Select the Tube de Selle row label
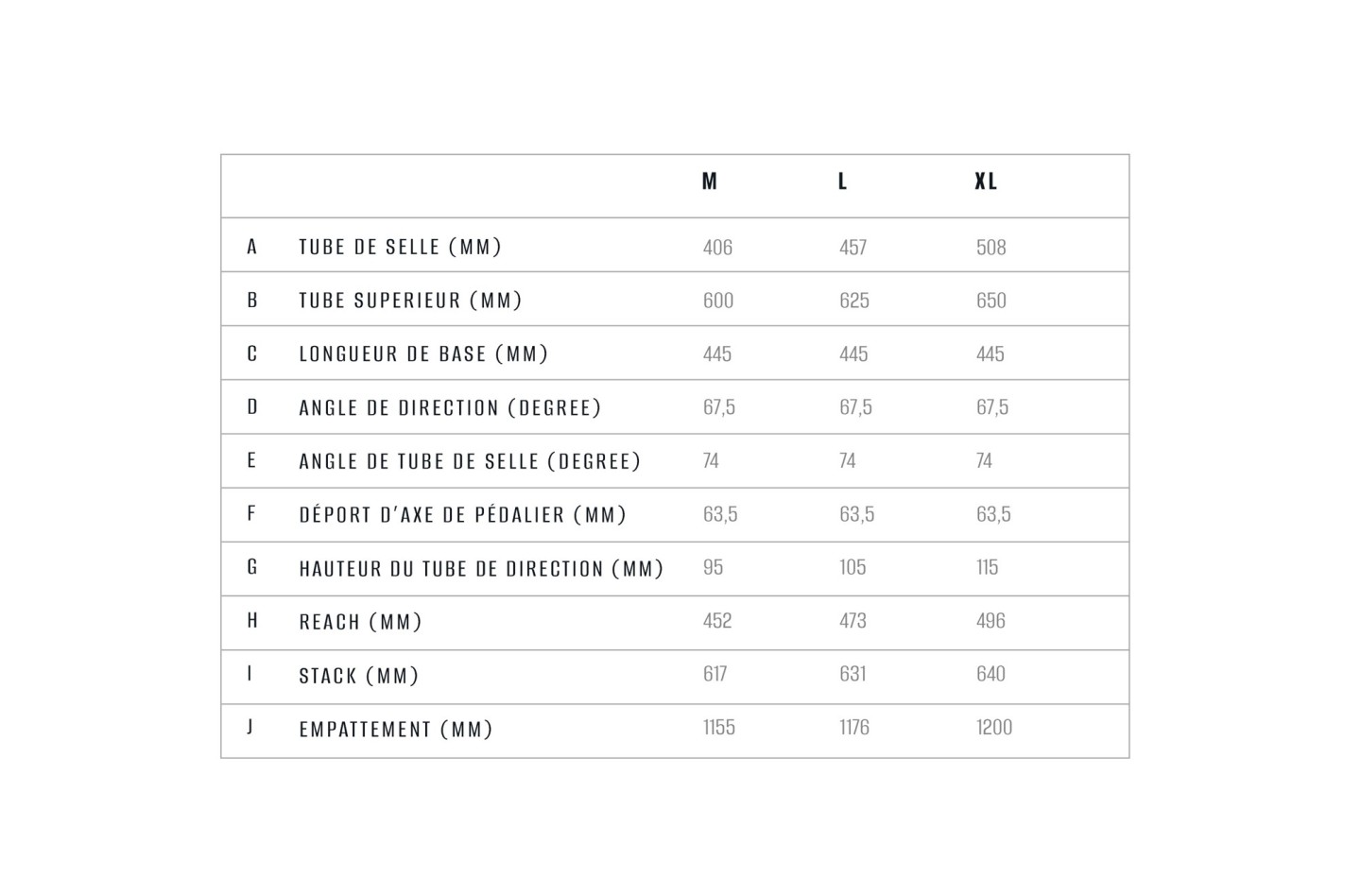The width and height of the screenshot is (1361, 896). pyautogui.click(x=400, y=247)
